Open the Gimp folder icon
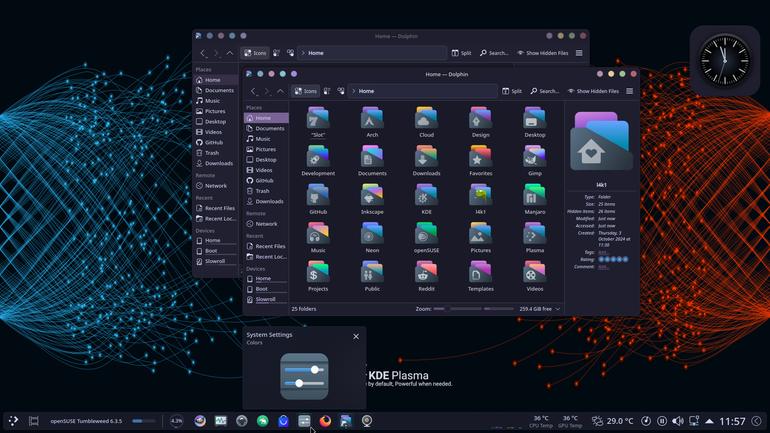 535,157
